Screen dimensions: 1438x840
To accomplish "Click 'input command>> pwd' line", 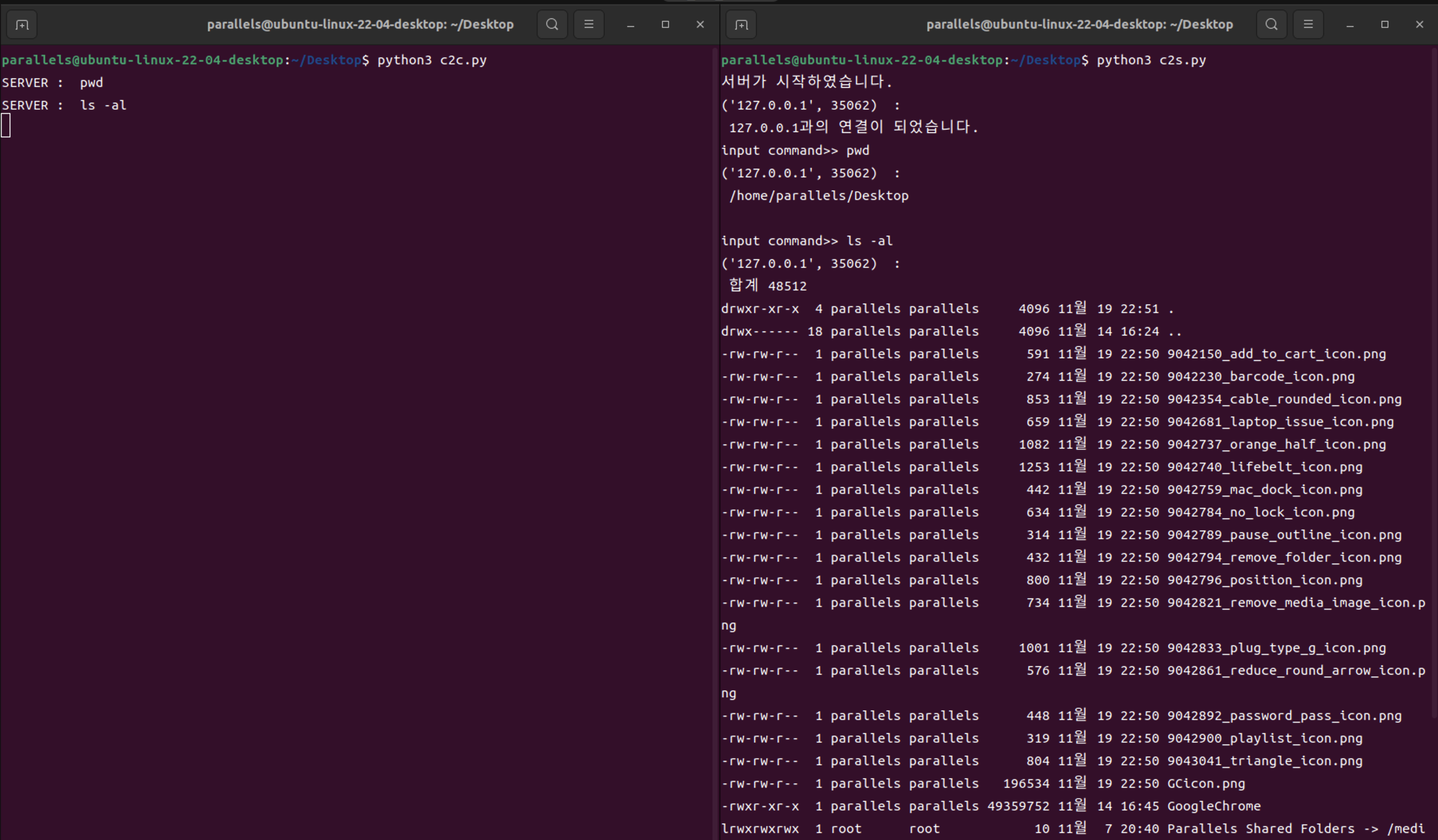I will point(796,150).
